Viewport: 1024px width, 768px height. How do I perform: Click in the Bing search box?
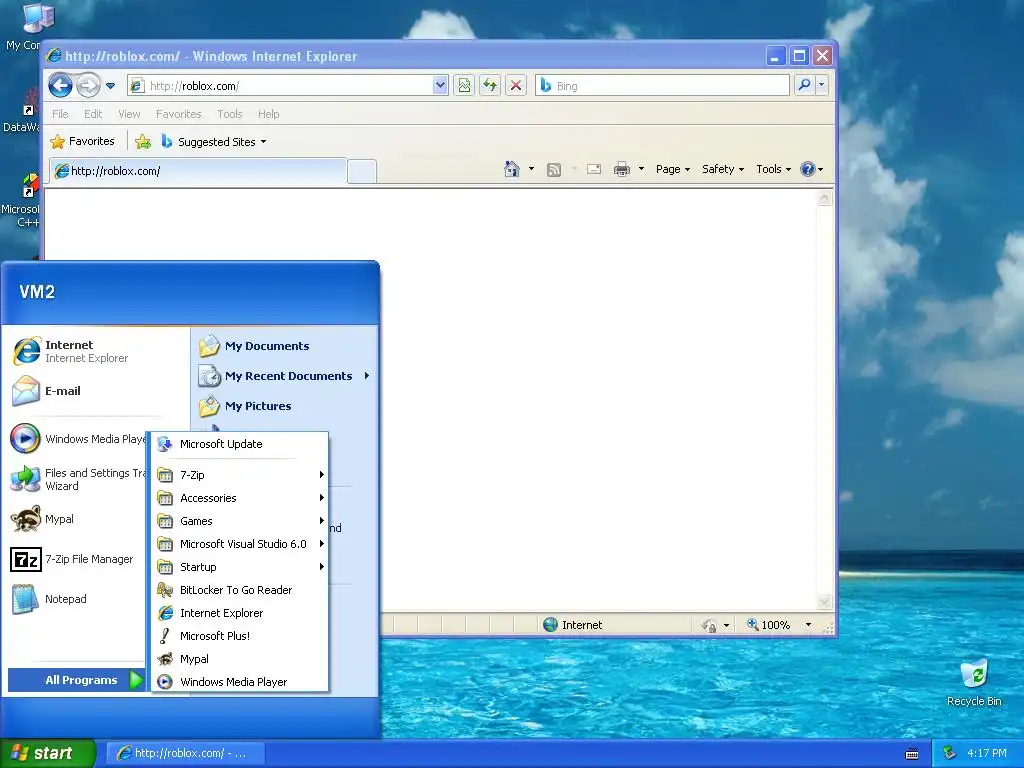pyautogui.click(x=662, y=86)
